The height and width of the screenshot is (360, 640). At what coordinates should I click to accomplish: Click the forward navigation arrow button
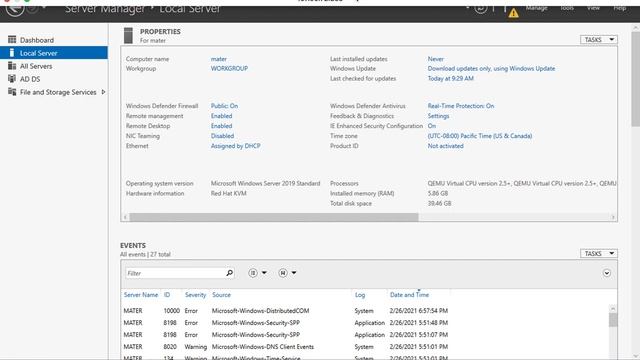coord(33,7)
